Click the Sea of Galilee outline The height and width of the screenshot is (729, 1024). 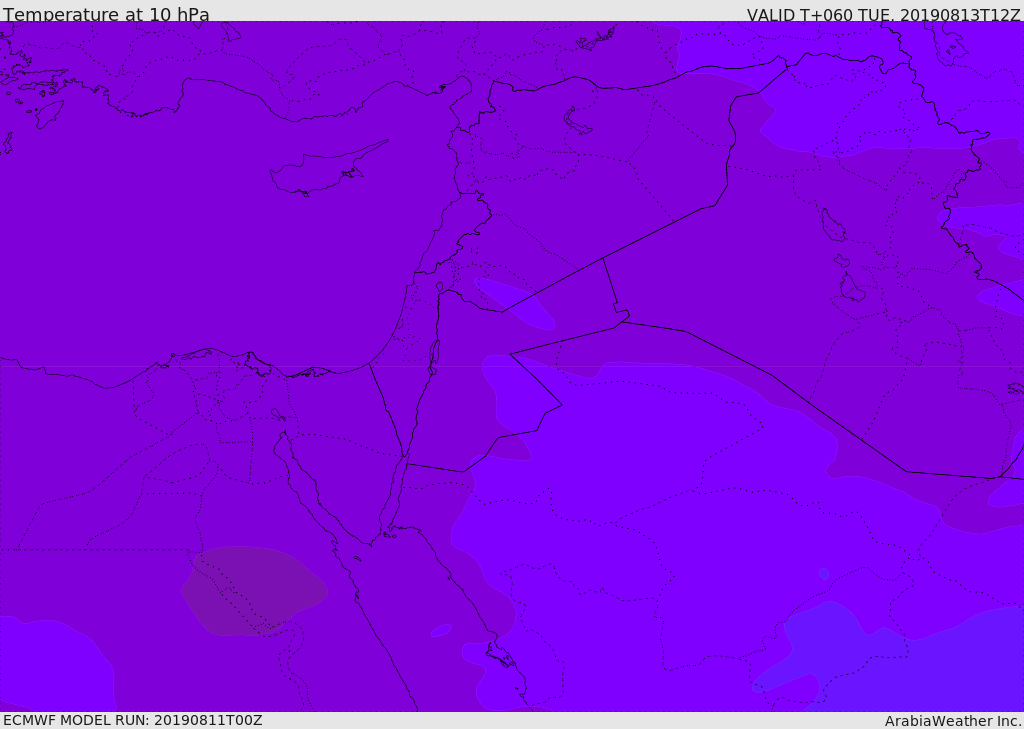[439, 287]
